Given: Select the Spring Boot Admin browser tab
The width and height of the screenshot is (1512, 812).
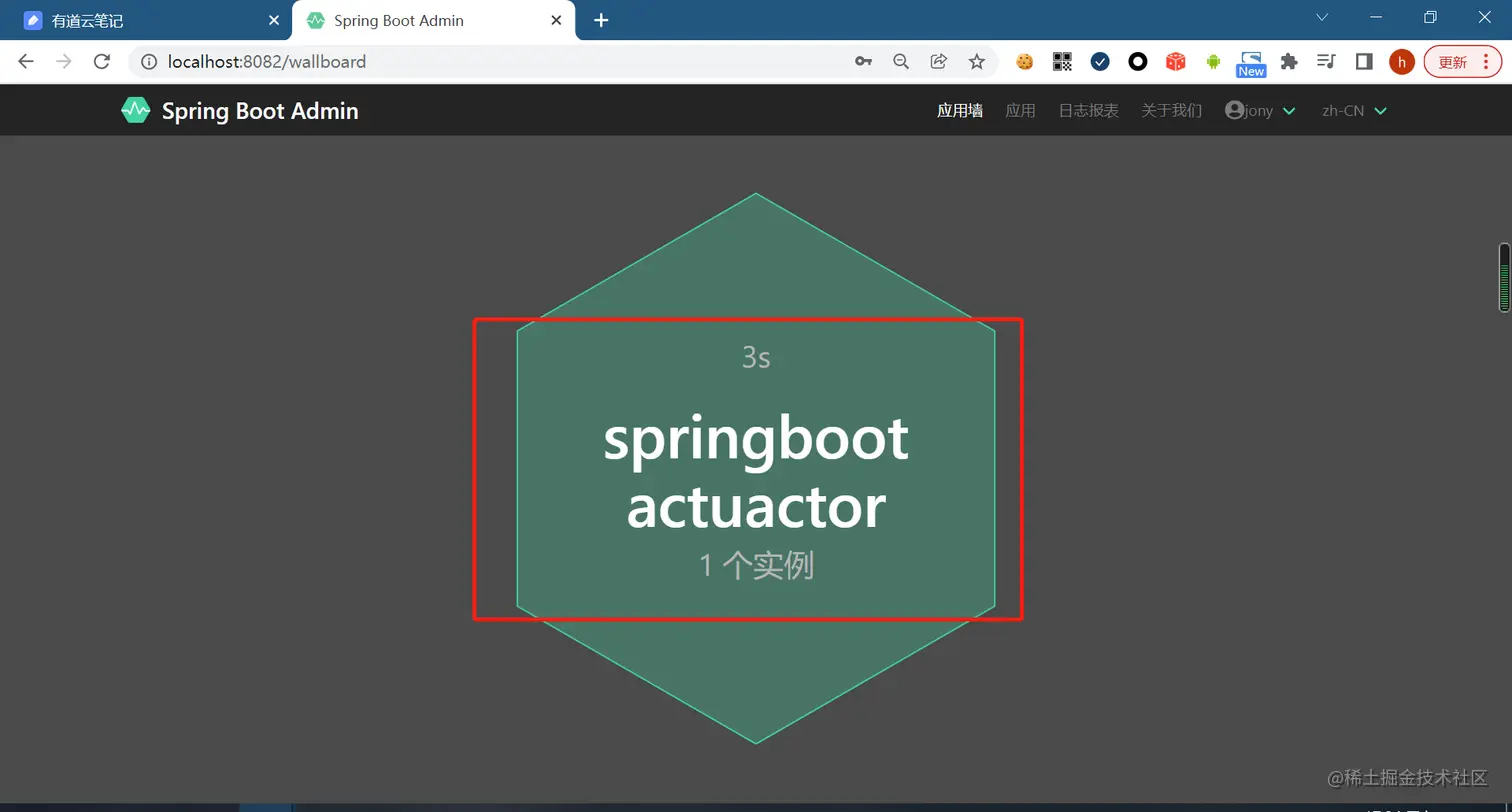Looking at the screenshot, I should tap(433, 20).
